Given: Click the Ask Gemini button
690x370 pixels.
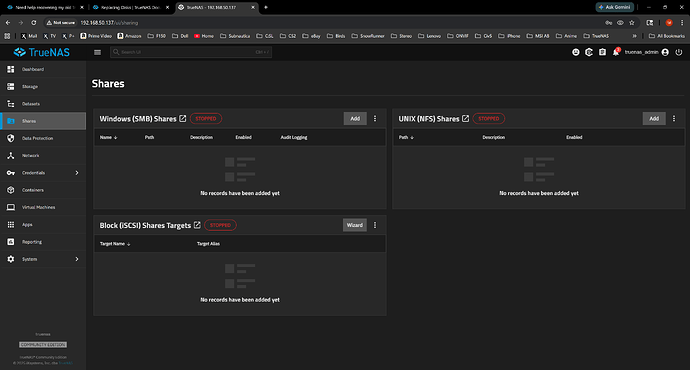Looking at the screenshot, I should coord(615,7).
